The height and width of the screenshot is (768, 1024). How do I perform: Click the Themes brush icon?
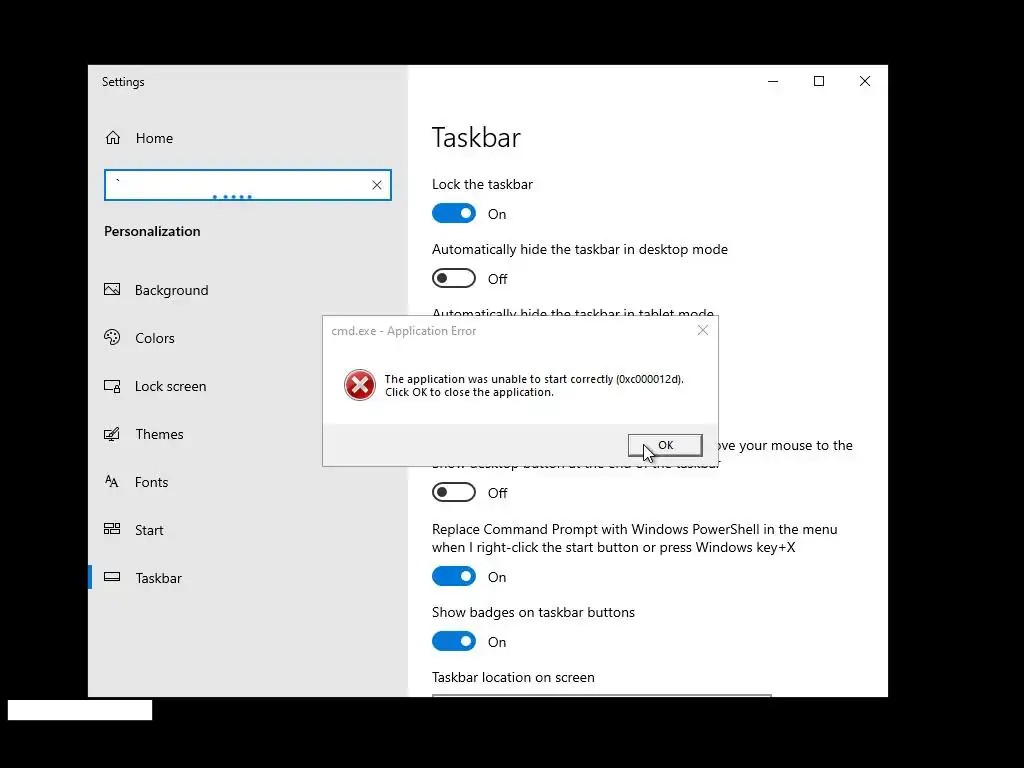pos(112,434)
